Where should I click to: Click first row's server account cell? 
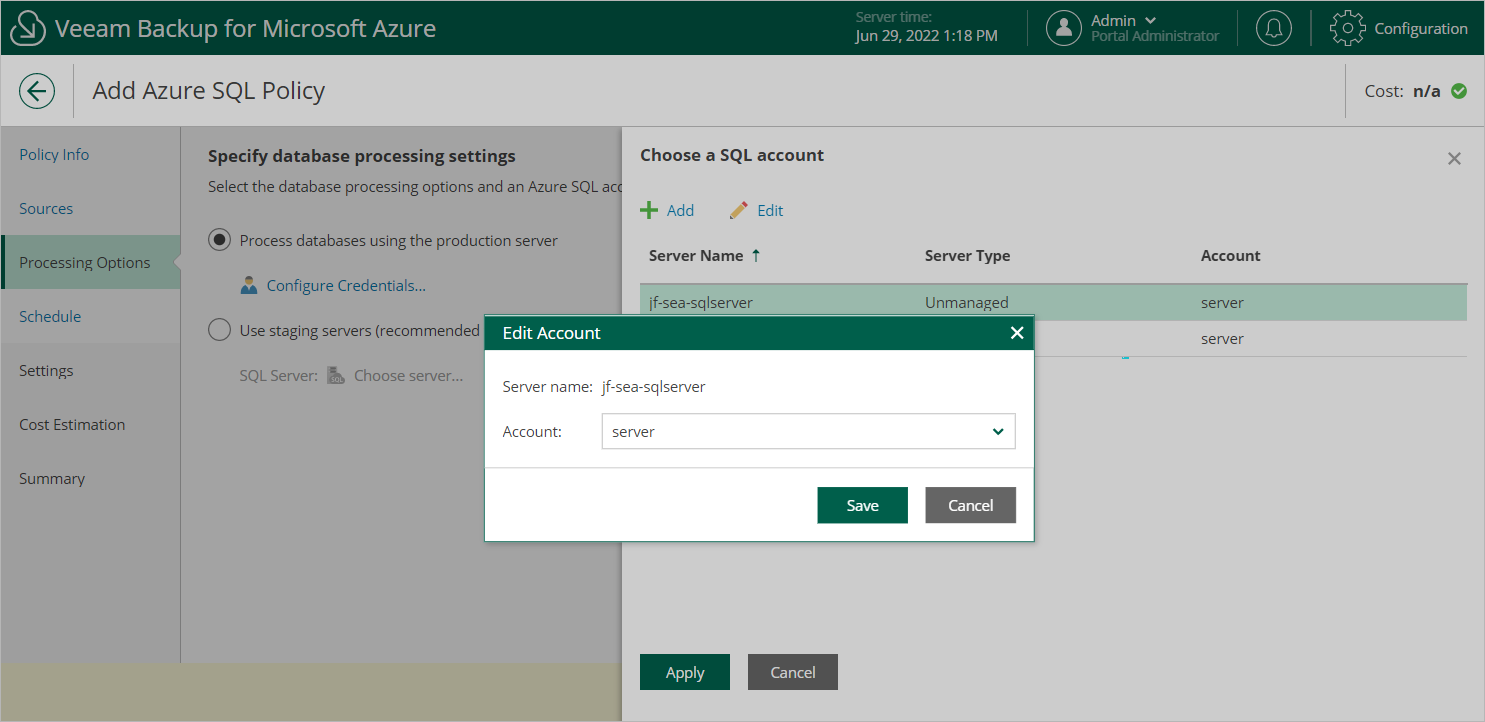(x=1222, y=302)
